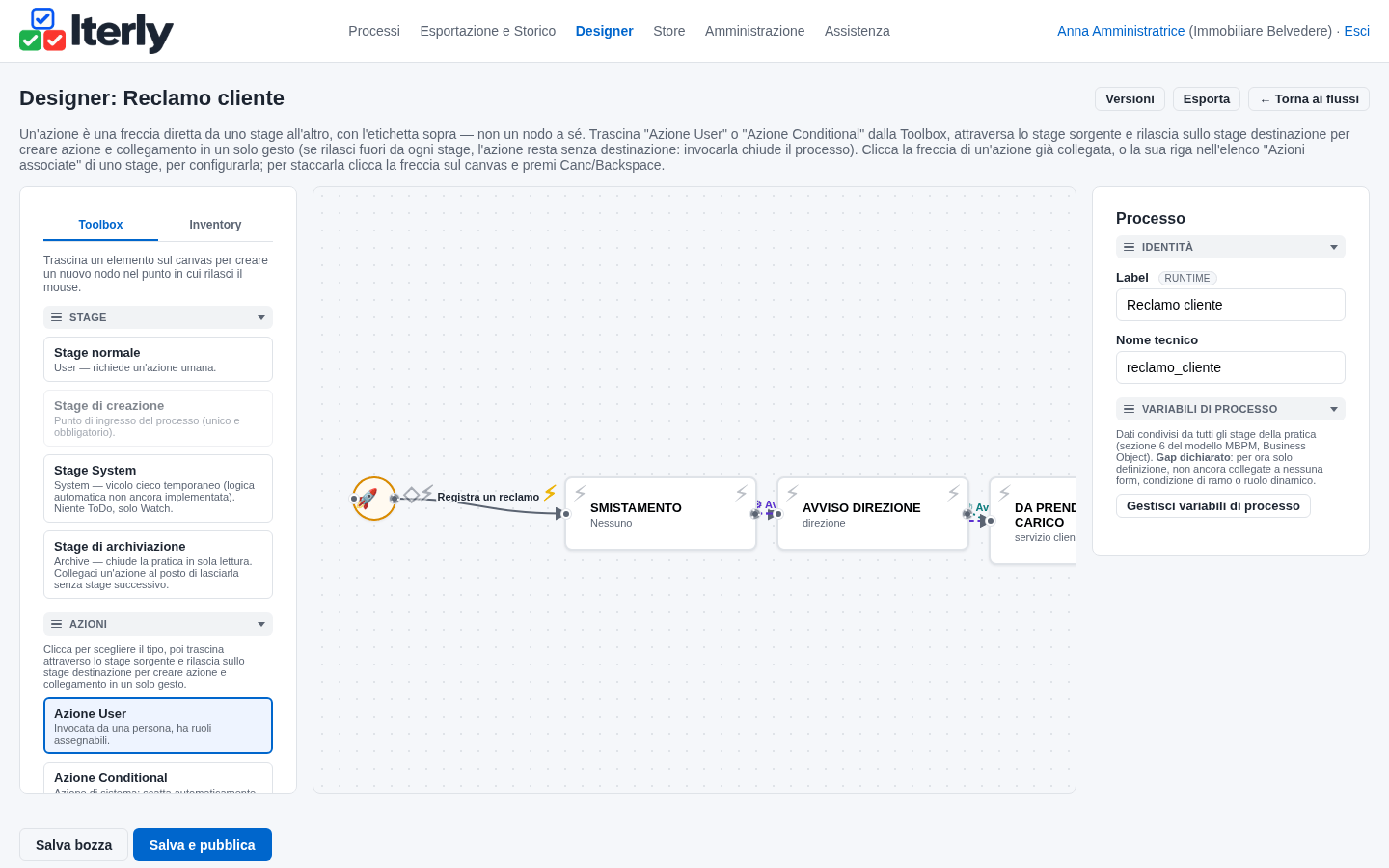Click the Label input field
The width and height of the screenshot is (1389, 868).
coord(1231,305)
